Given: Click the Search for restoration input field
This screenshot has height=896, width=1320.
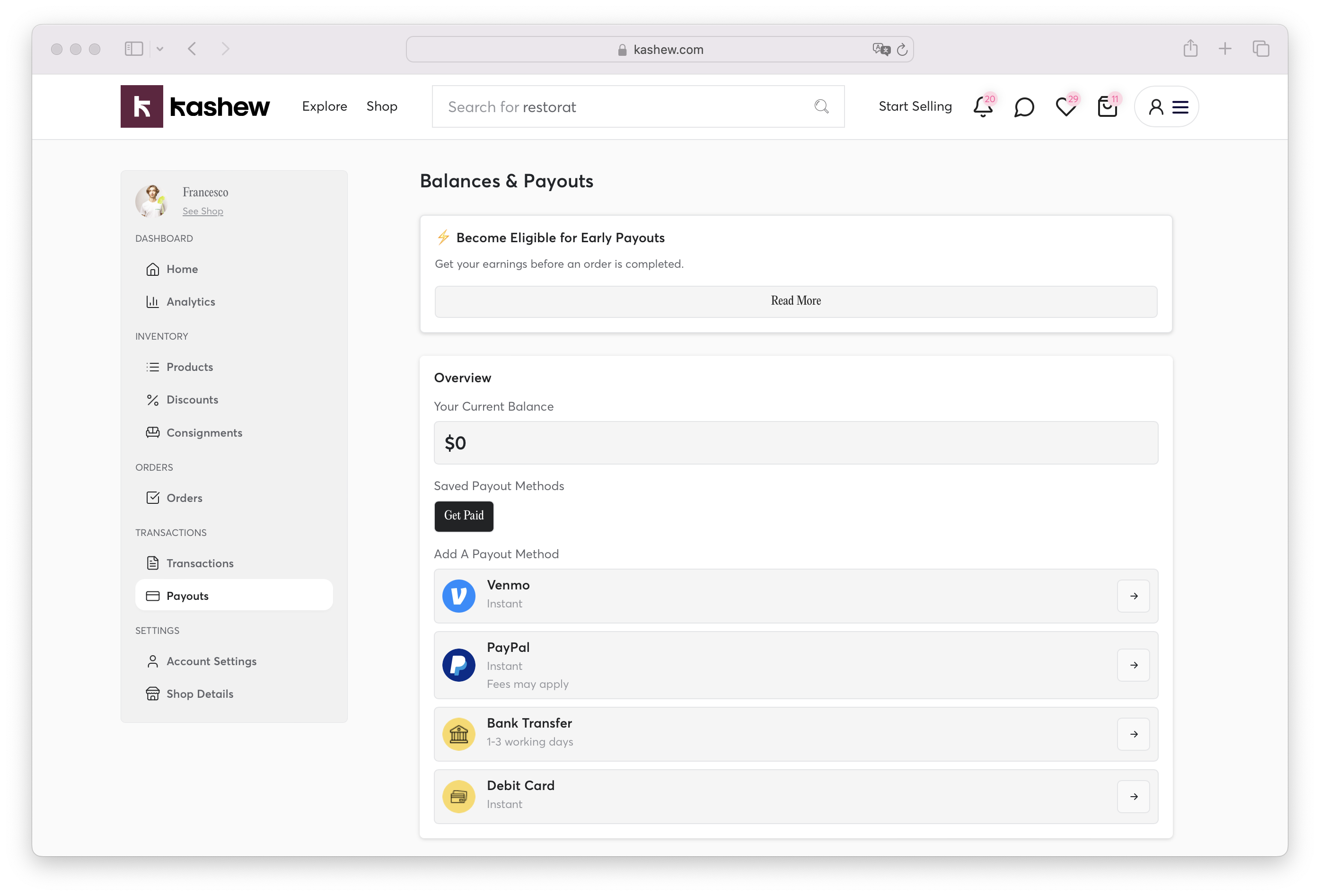Looking at the screenshot, I should (625, 107).
